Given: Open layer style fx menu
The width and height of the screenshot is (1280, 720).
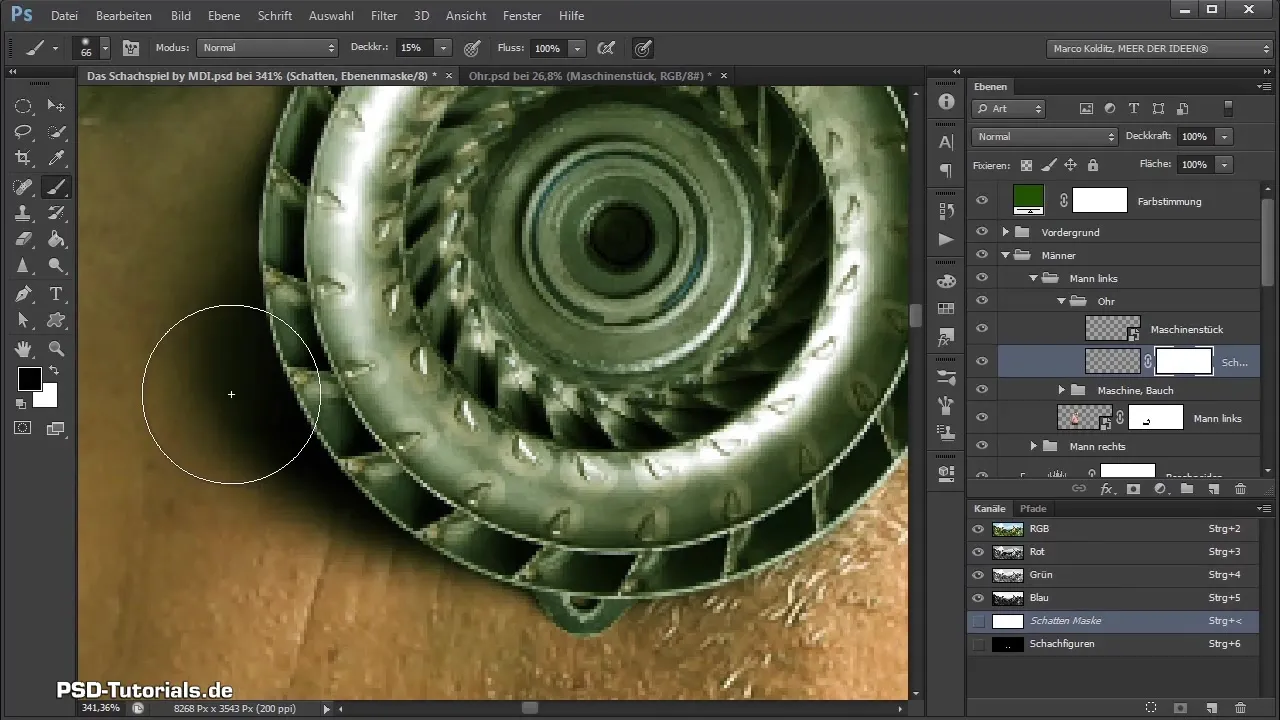Looking at the screenshot, I should pos(1107,489).
